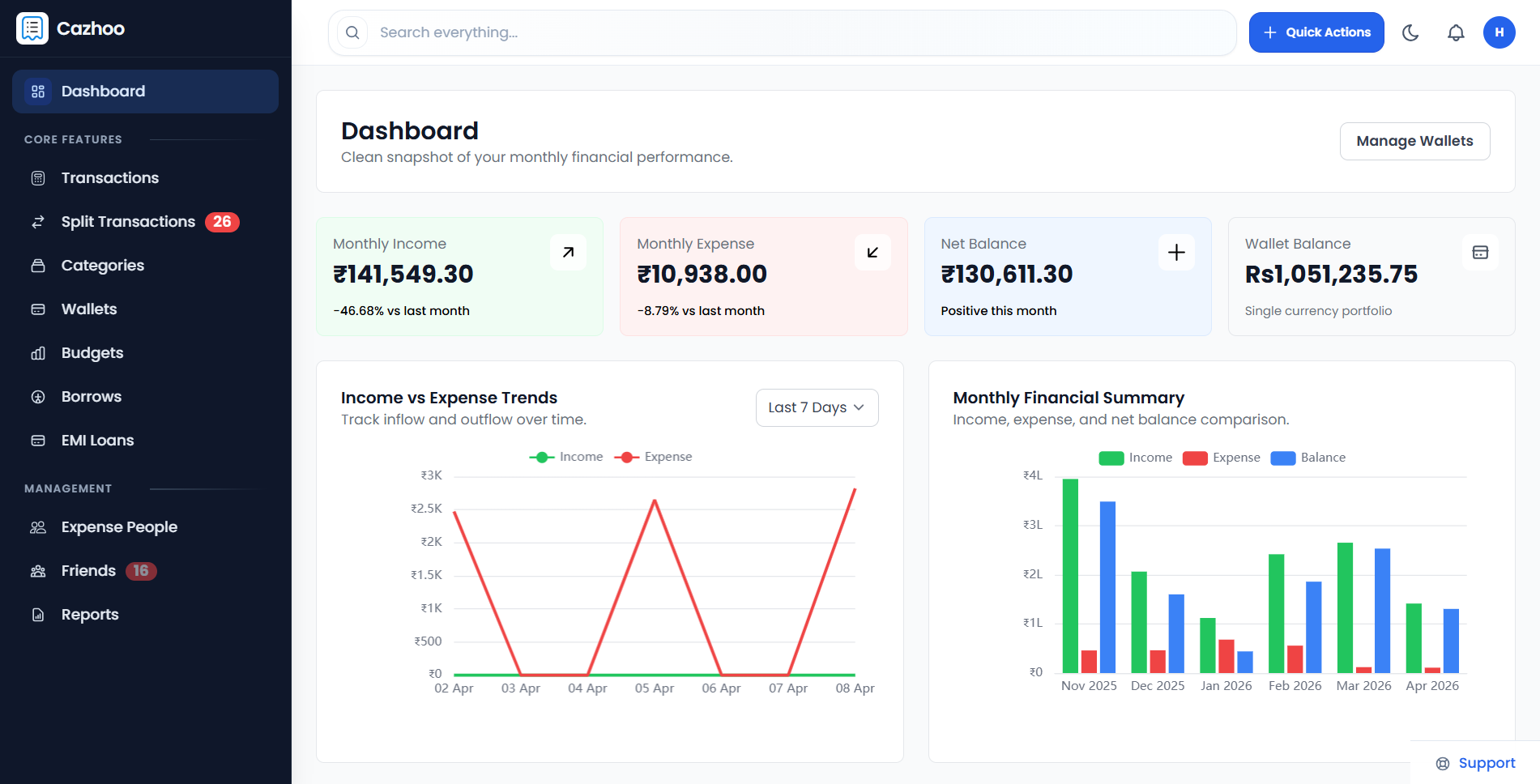Screen dimensions: 1540x784
Task: Select the Split Transactions icon
Action: 37,221
